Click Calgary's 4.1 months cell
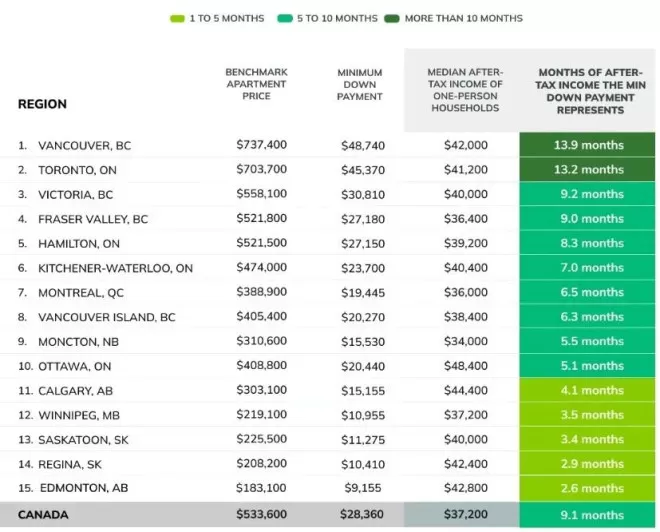 click(x=588, y=390)
